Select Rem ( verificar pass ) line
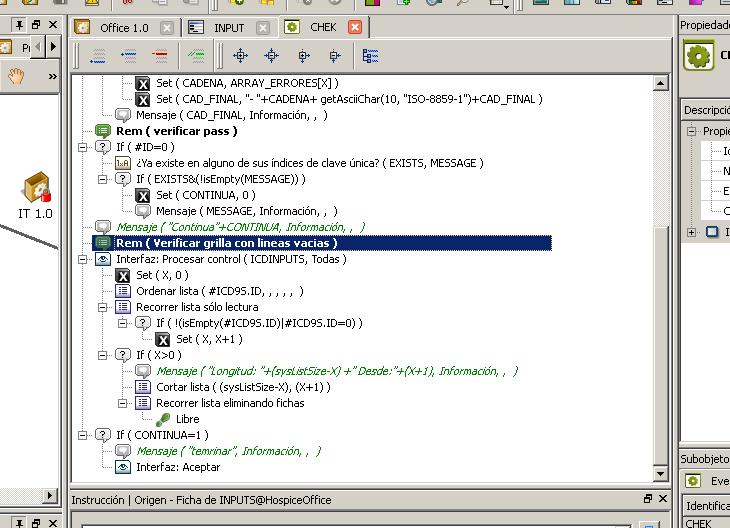 coord(176,131)
